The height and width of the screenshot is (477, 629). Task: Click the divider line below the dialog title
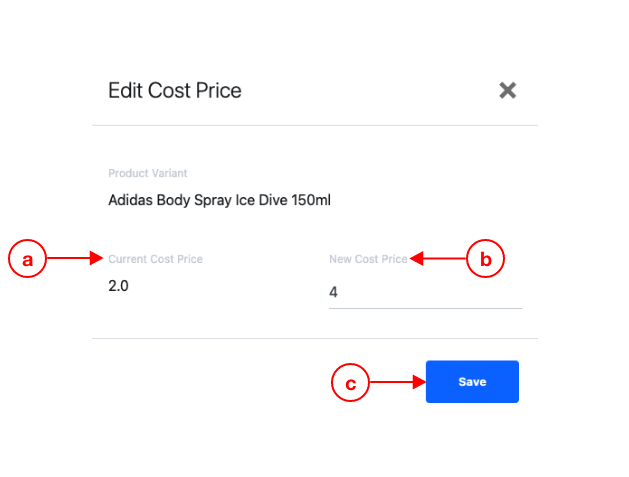315,125
